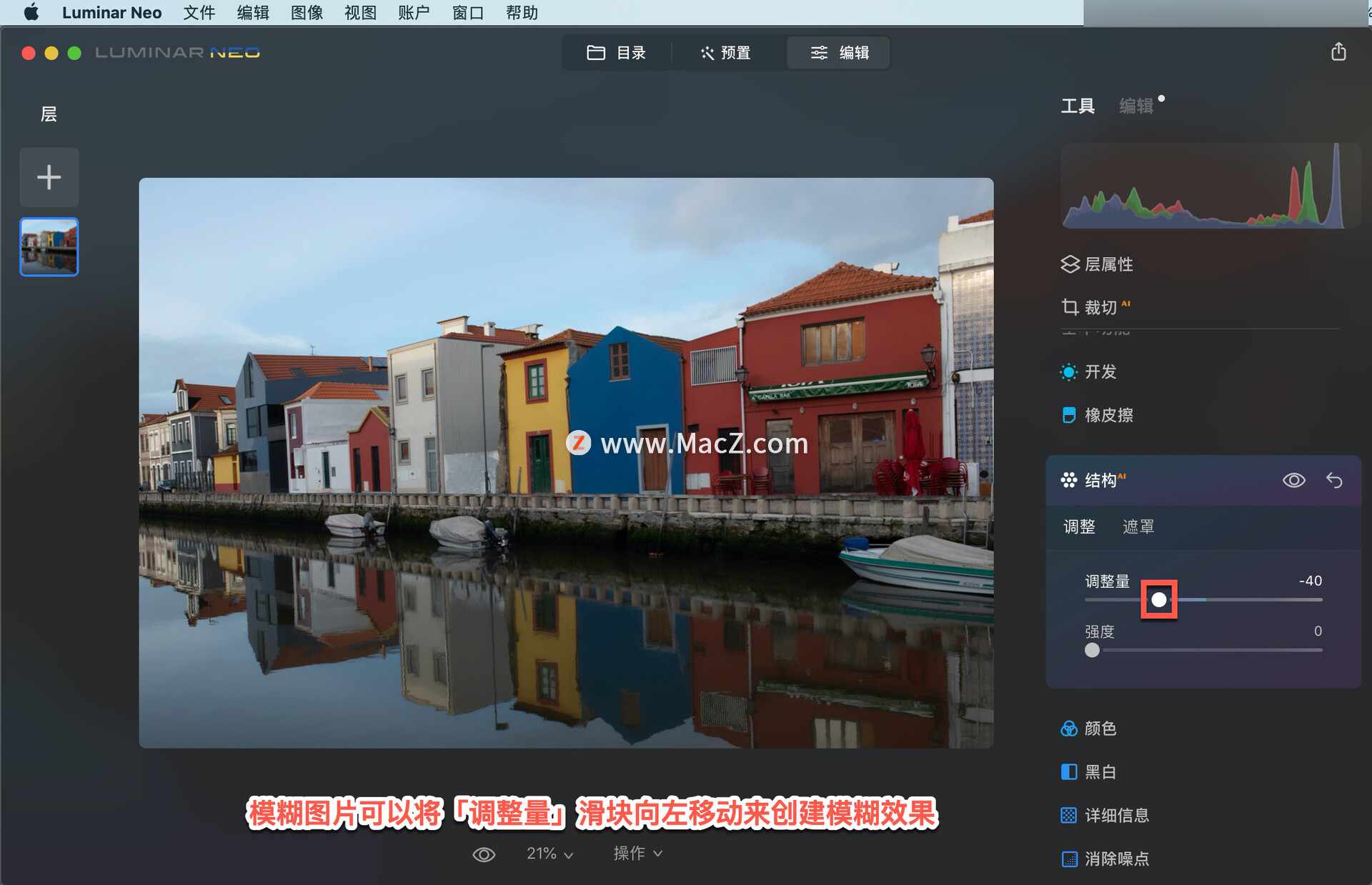This screenshot has height=885, width=1372.
Task: Open the Apple menu
Action: [x=31, y=12]
